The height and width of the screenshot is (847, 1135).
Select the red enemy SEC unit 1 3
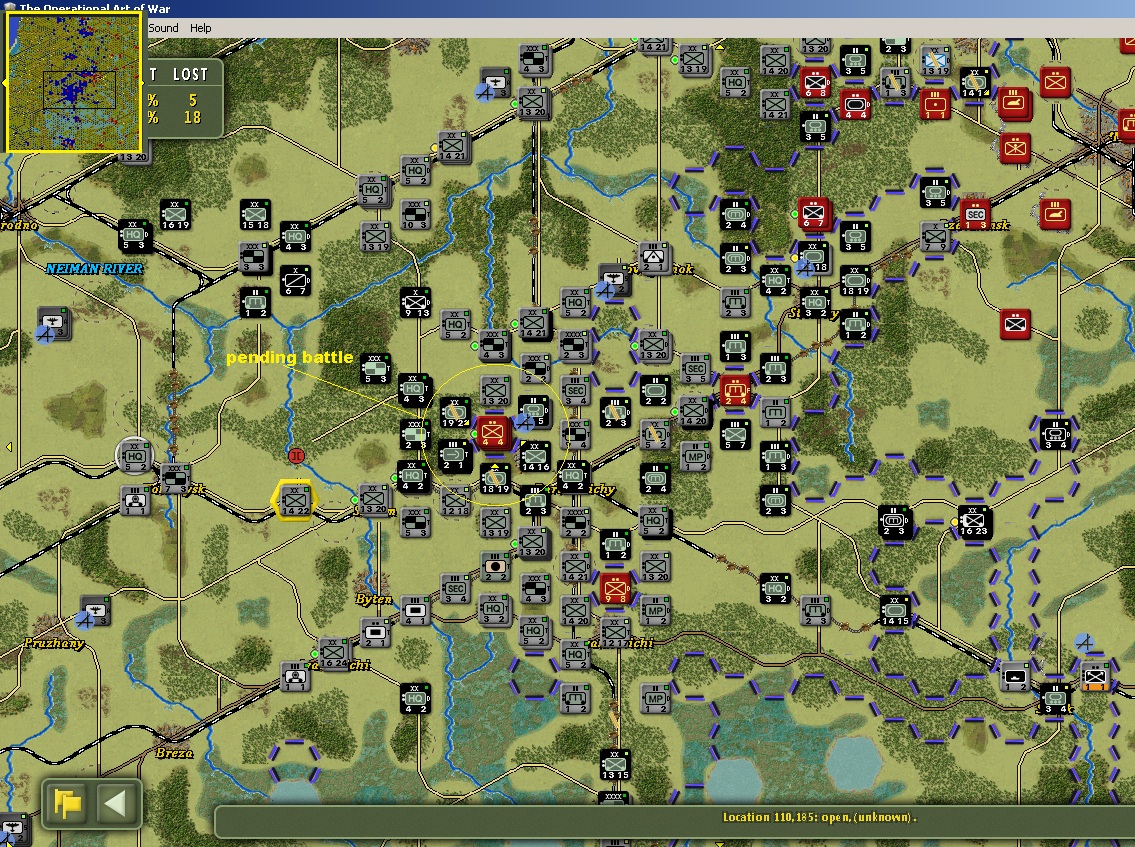(x=975, y=215)
